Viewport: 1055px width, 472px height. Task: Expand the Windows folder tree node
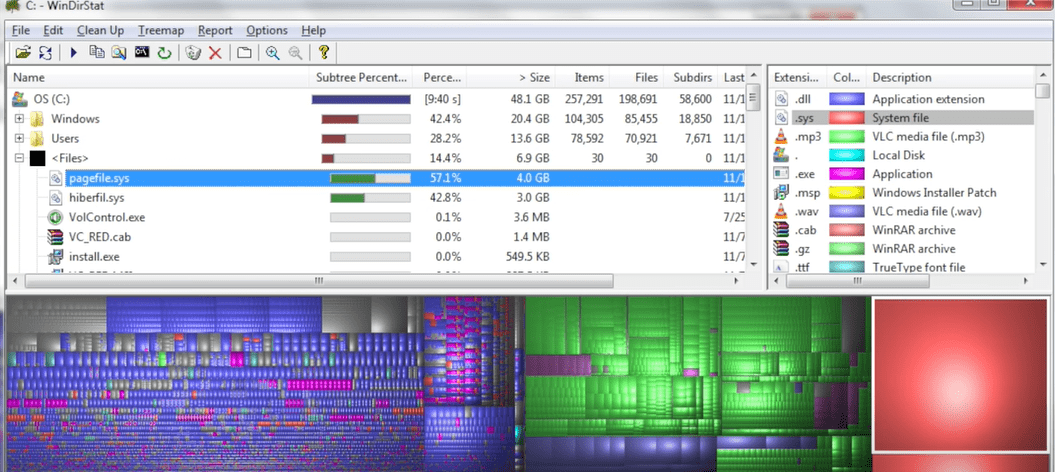pyautogui.click(x=19, y=119)
